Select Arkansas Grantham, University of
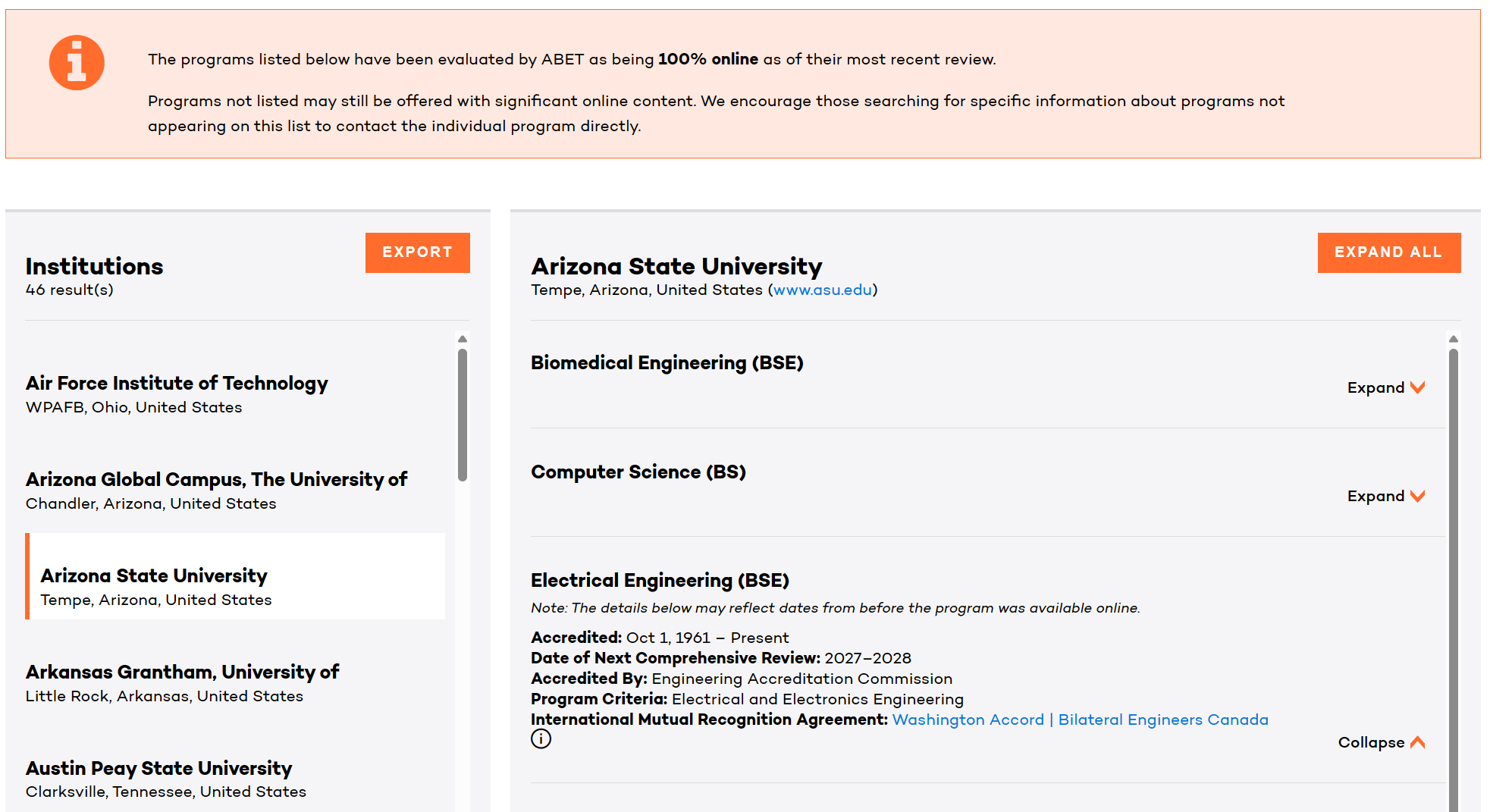This screenshot has width=1490, height=812. click(182, 672)
